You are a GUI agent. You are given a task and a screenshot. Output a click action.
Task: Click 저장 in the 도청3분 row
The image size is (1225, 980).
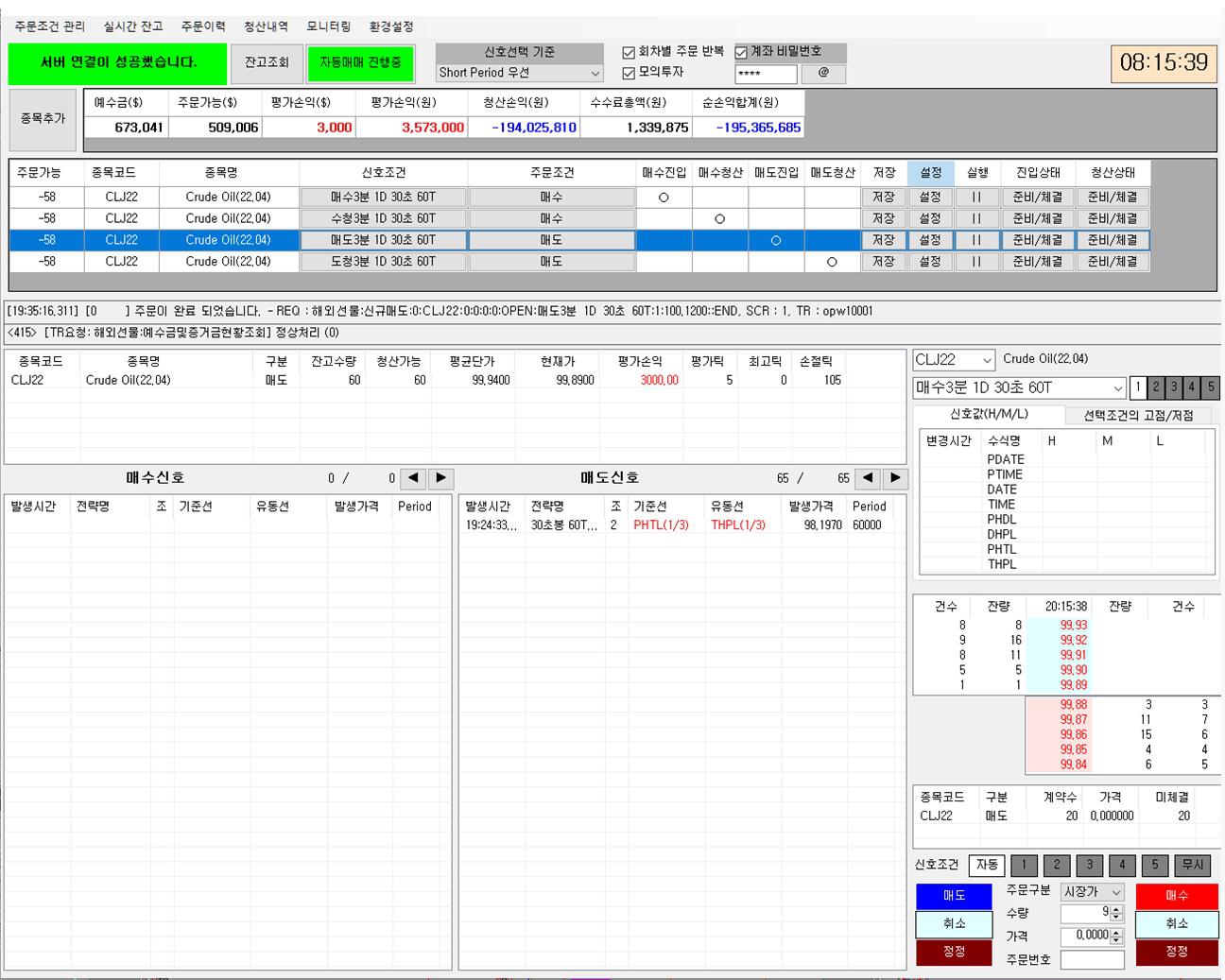click(884, 262)
